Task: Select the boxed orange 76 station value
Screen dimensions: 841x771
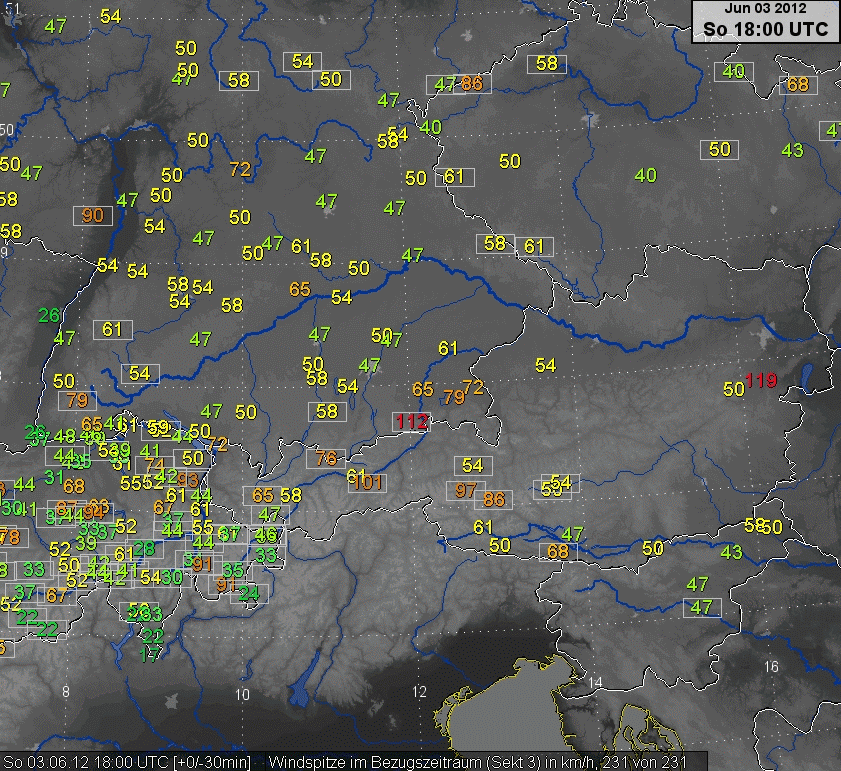Action: pyautogui.click(x=326, y=459)
